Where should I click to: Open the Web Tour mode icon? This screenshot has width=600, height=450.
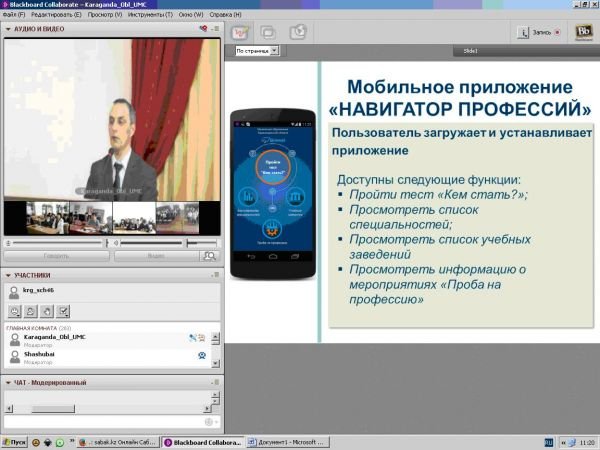[297, 32]
